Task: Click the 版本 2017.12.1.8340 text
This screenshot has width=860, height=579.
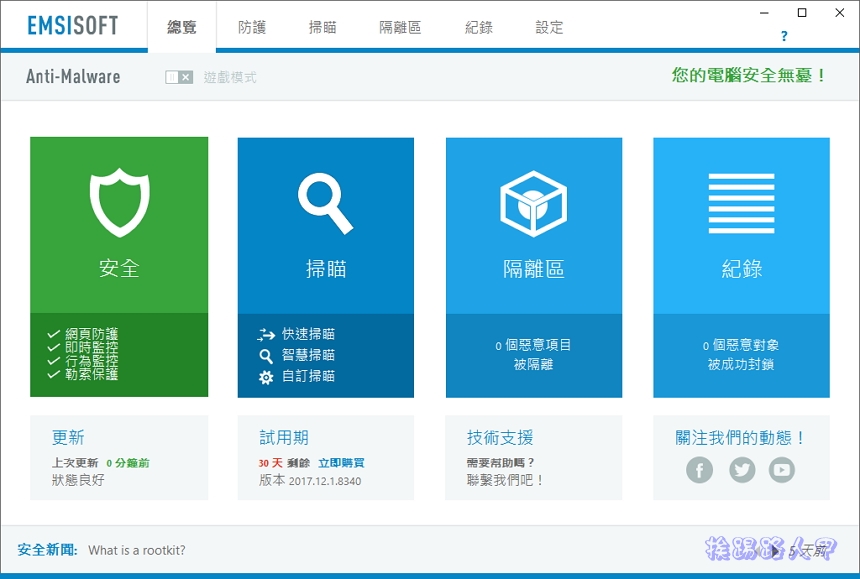Action: pos(310,481)
